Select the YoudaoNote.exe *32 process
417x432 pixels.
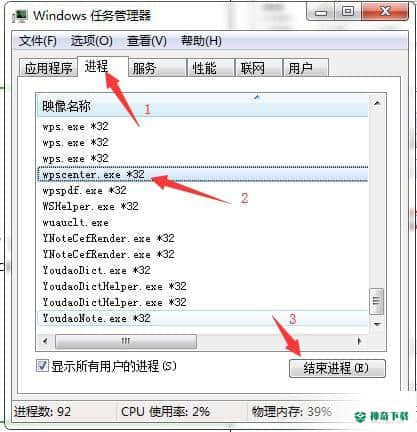[x=203, y=318]
